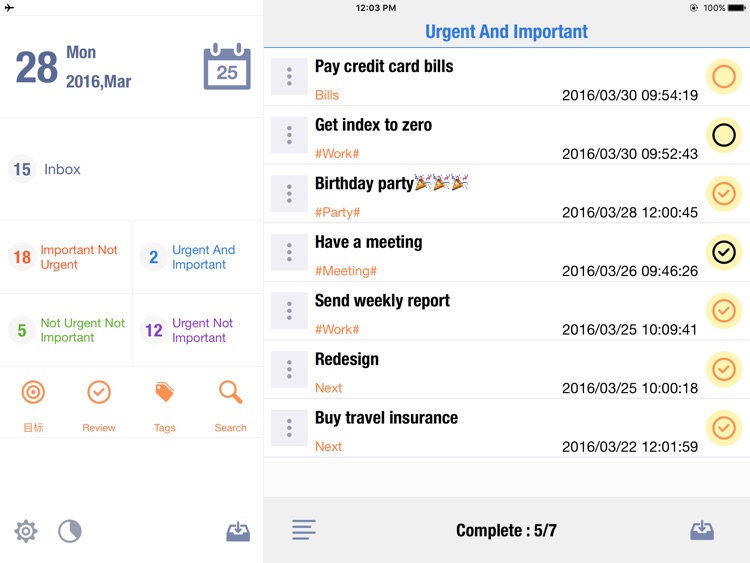Tap the sidebar inbox tray icon
This screenshot has height=563, width=750.
(238, 531)
